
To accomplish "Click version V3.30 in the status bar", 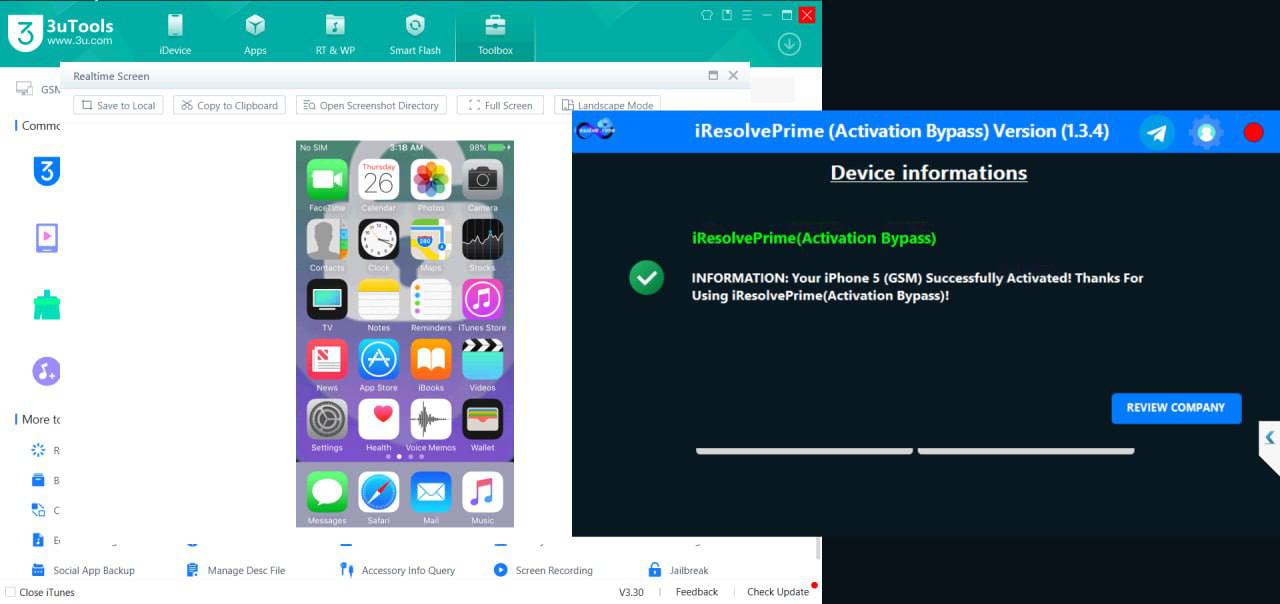I will (631, 592).
